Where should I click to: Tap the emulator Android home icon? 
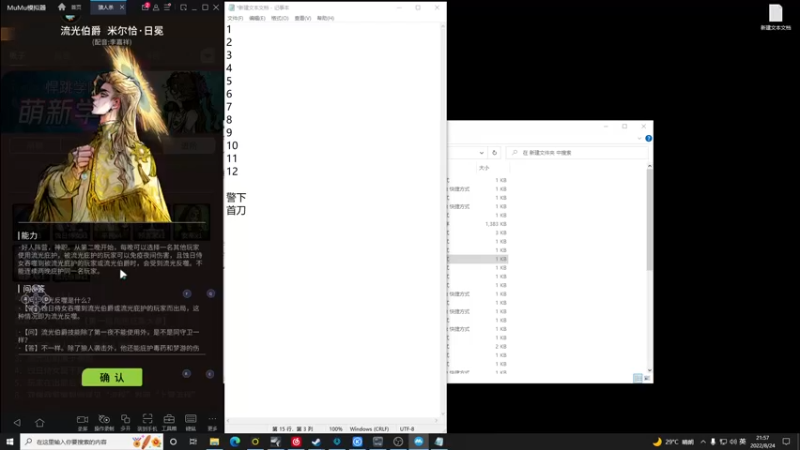click(40, 422)
